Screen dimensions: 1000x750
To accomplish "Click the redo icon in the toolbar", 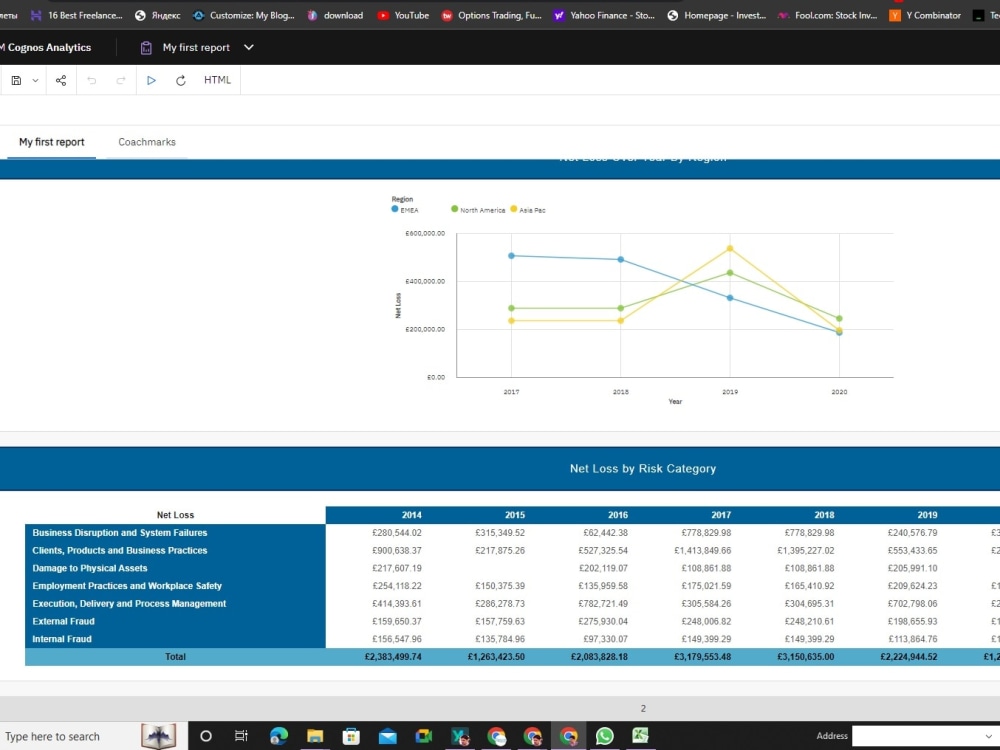I will click(121, 80).
